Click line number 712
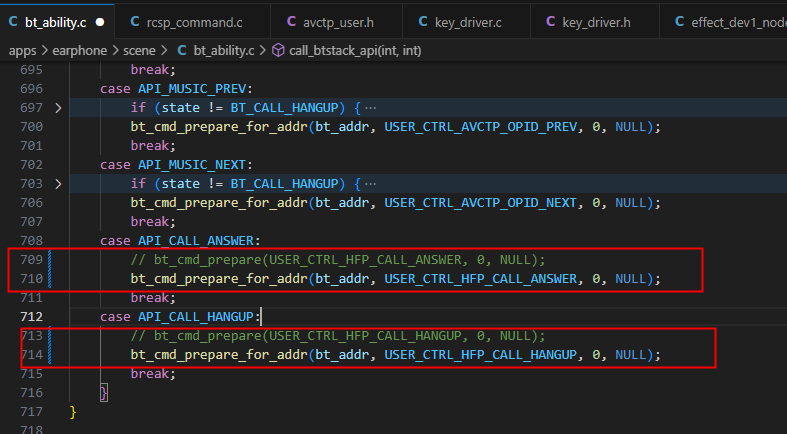Screen dimensions: 787x434 (x=32, y=317)
